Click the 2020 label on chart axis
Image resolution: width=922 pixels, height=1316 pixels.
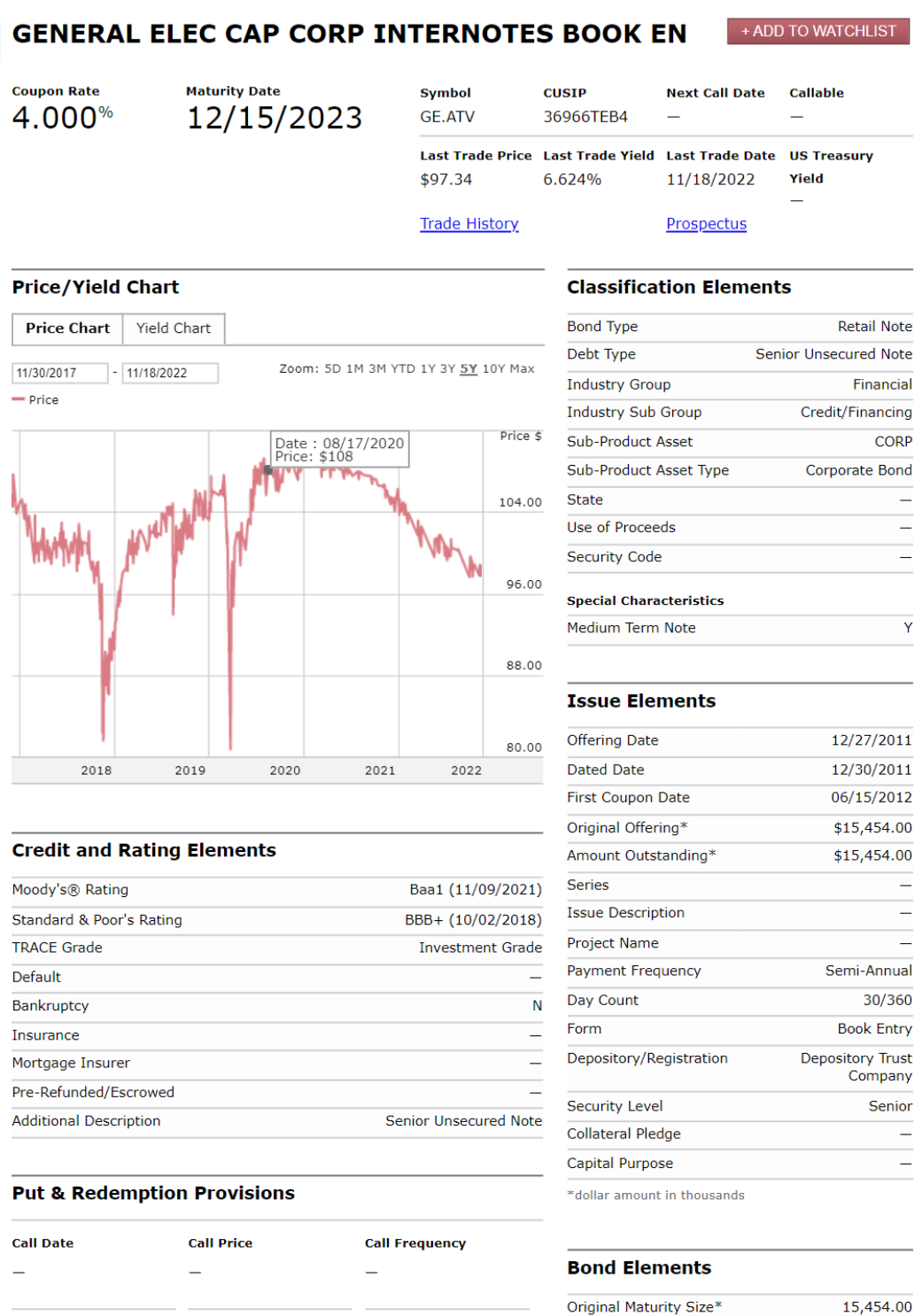[285, 770]
